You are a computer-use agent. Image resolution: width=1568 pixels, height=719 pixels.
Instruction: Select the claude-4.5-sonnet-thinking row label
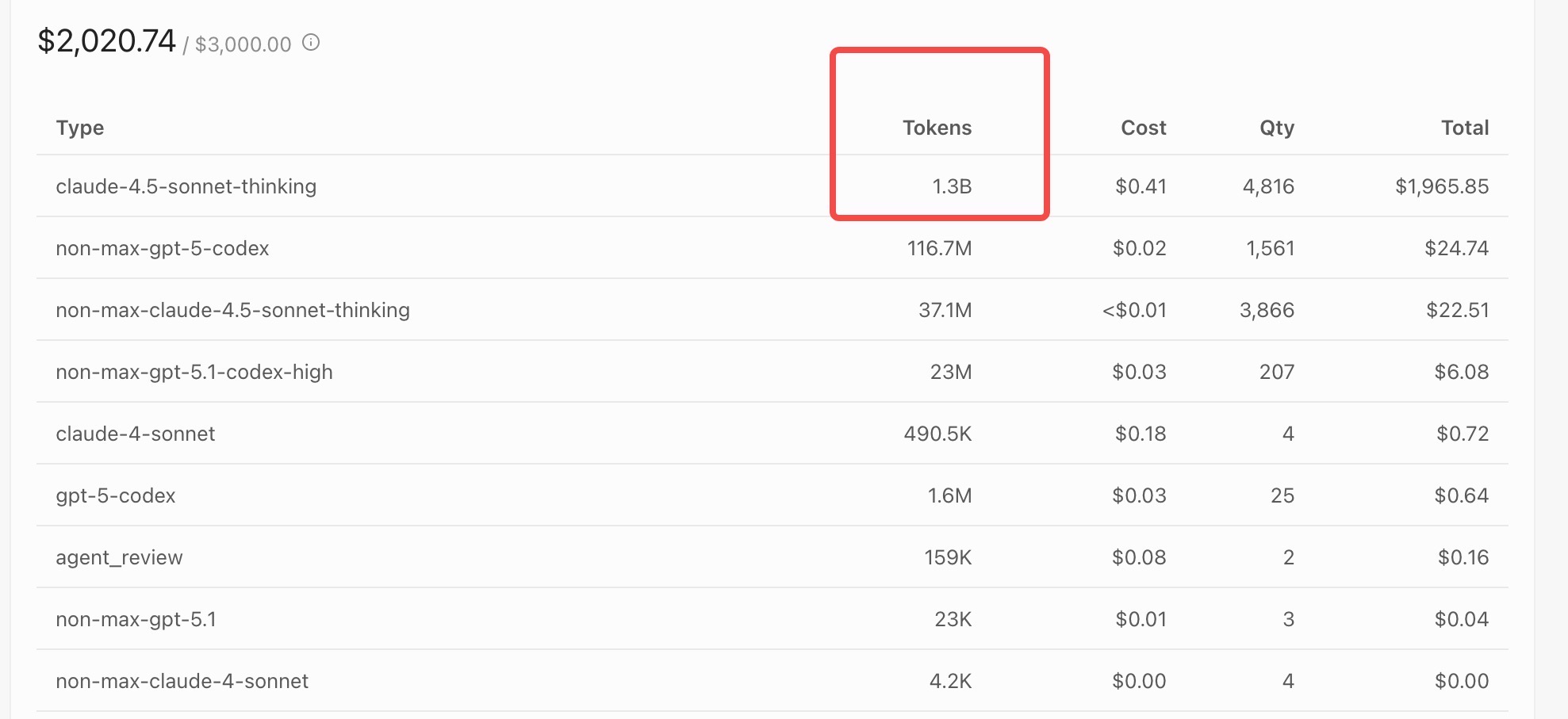click(186, 186)
